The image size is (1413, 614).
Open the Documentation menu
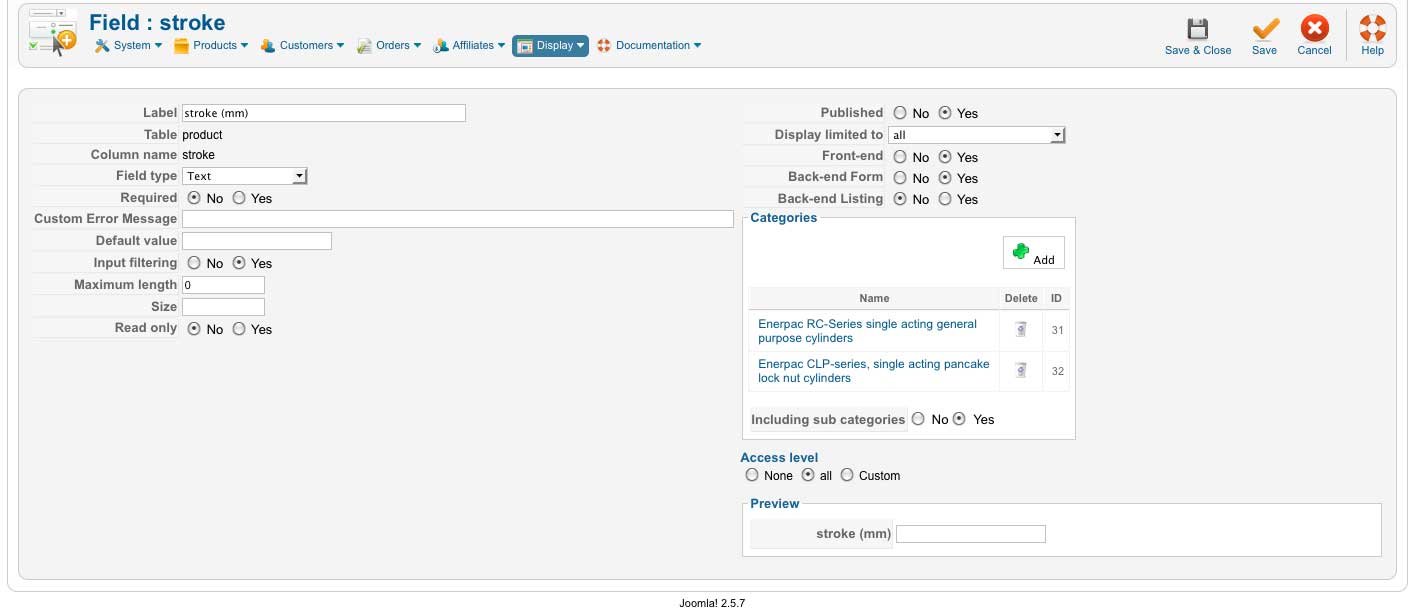tap(649, 45)
